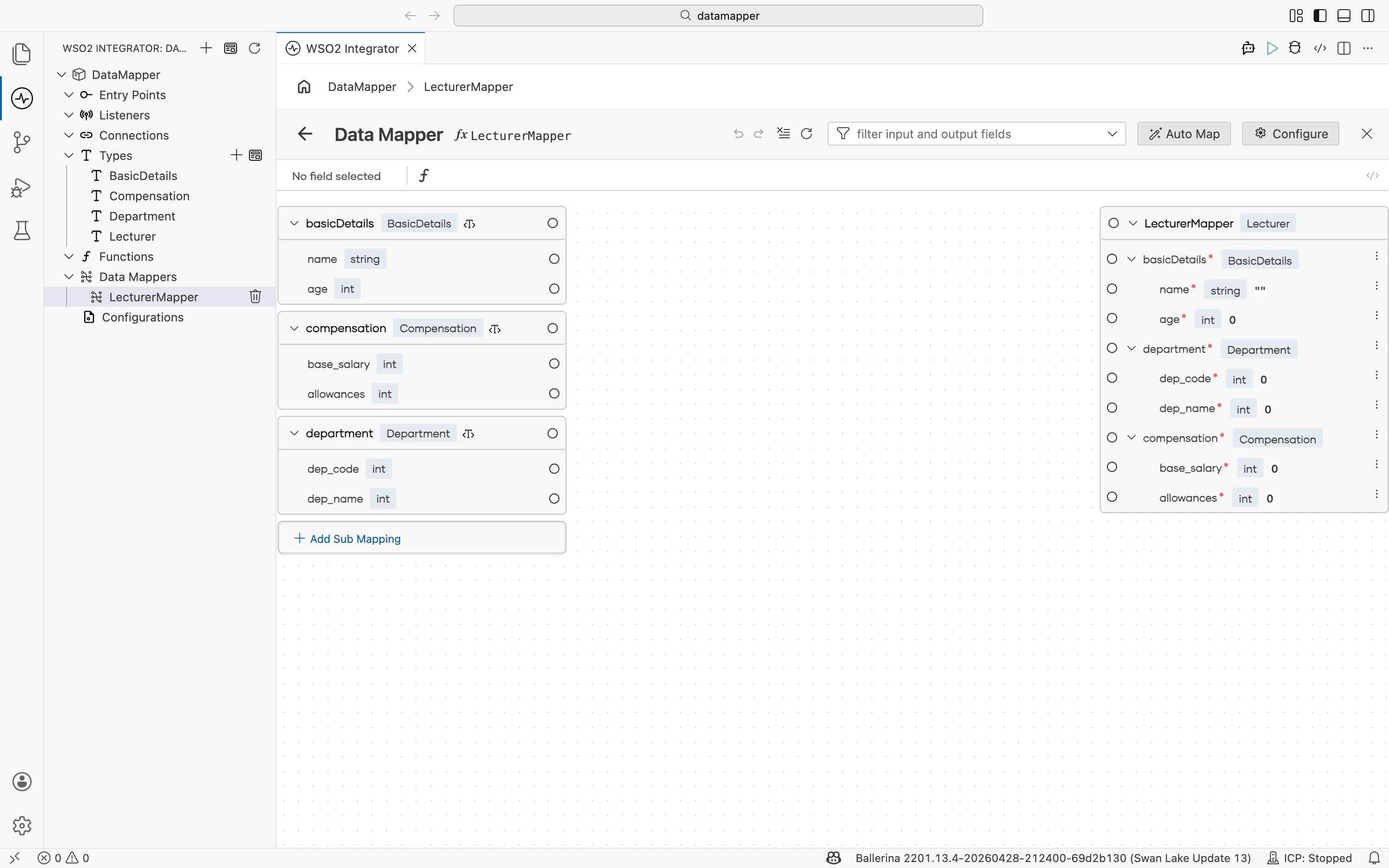Viewport: 1389px width, 868px height.
Task: Click the Auto Map button
Action: tap(1184, 134)
